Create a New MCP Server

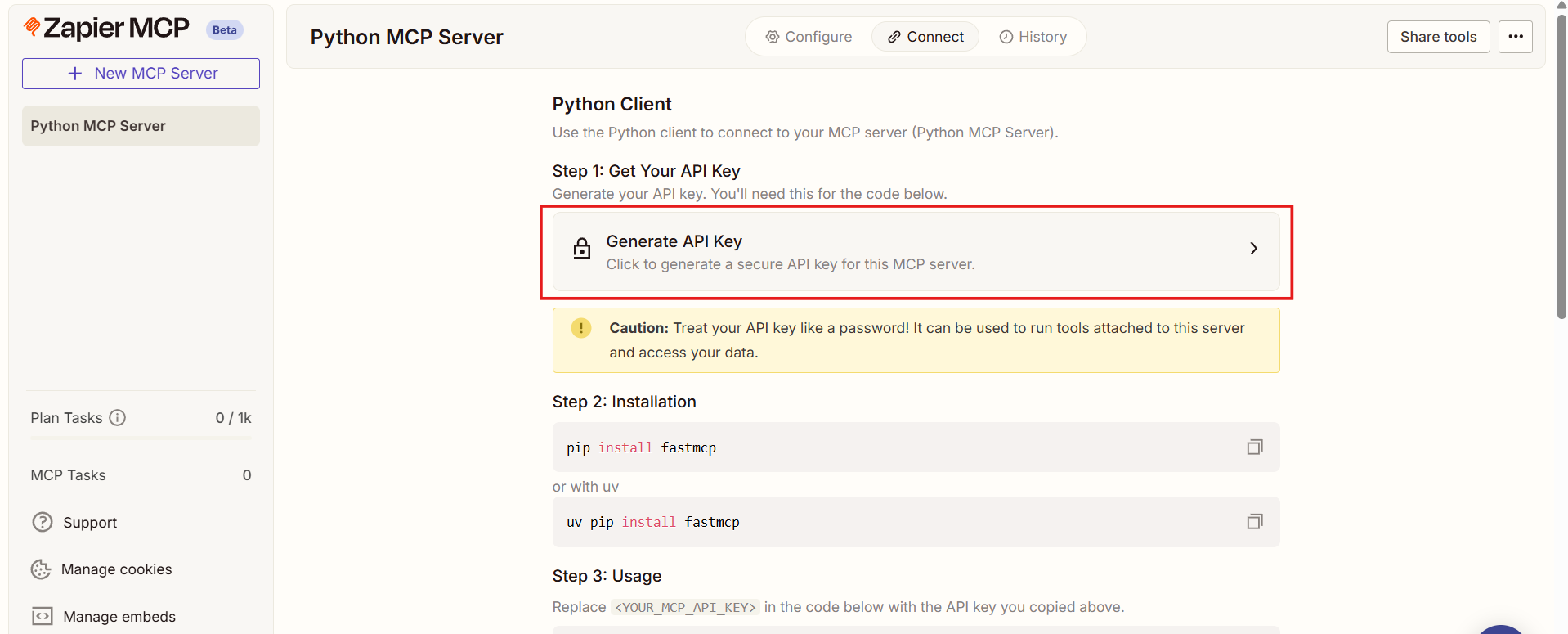141,74
